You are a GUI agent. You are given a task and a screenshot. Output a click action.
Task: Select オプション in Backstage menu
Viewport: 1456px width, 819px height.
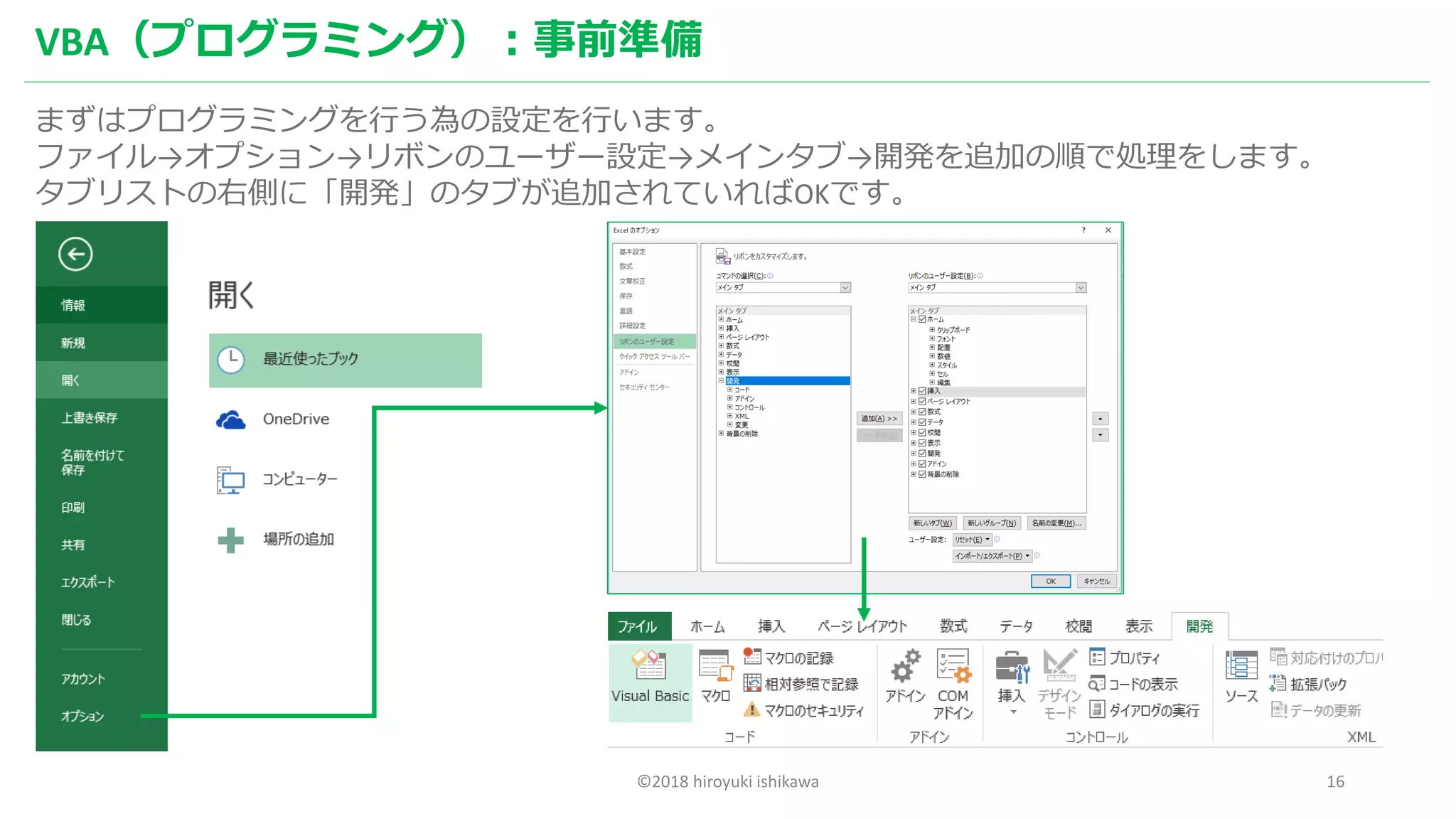[82, 717]
